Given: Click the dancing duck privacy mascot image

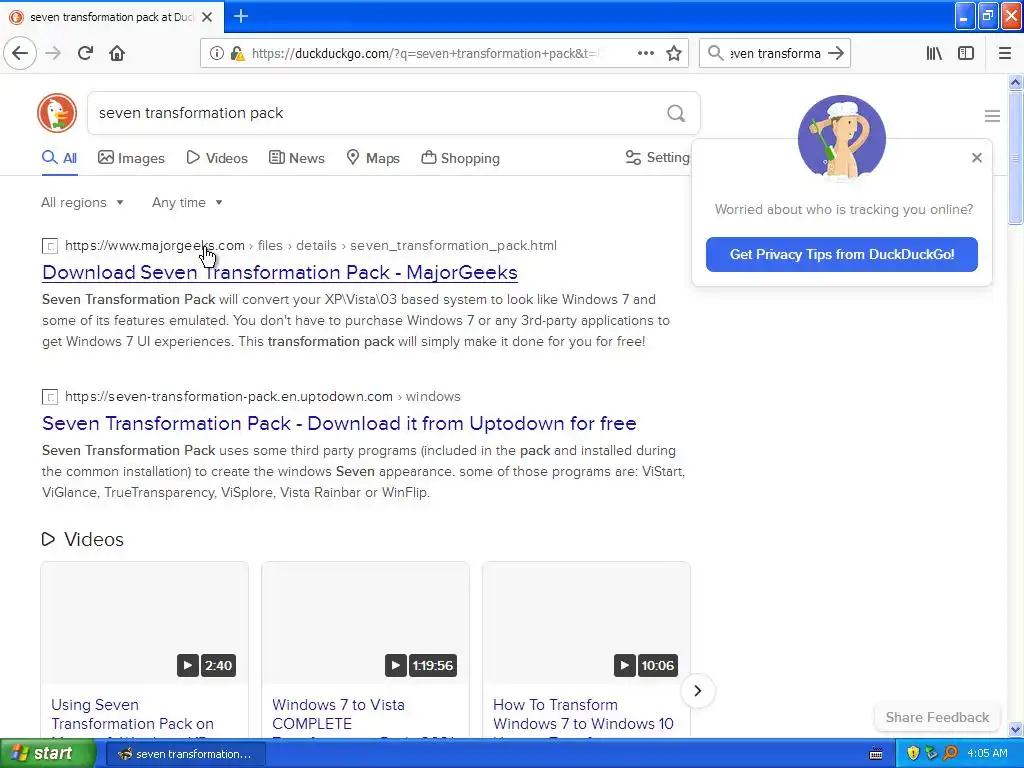Looking at the screenshot, I should [841, 138].
